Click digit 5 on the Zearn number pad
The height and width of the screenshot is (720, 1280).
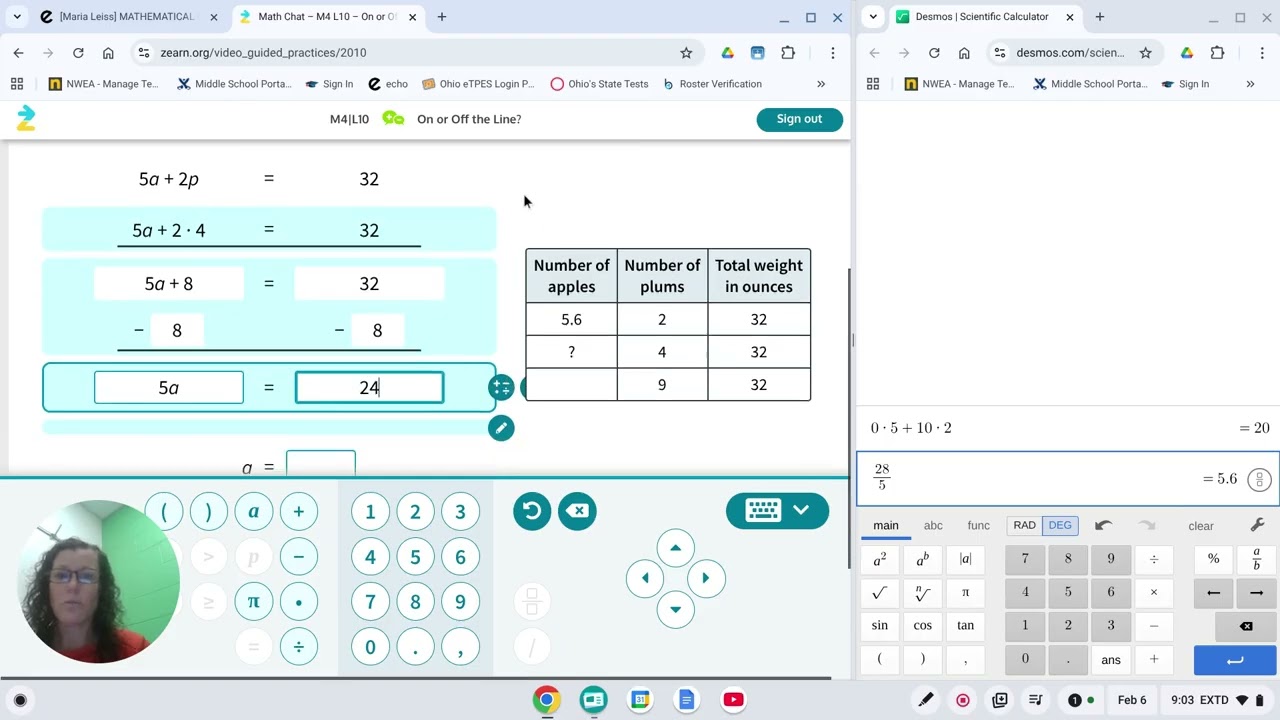(415, 557)
